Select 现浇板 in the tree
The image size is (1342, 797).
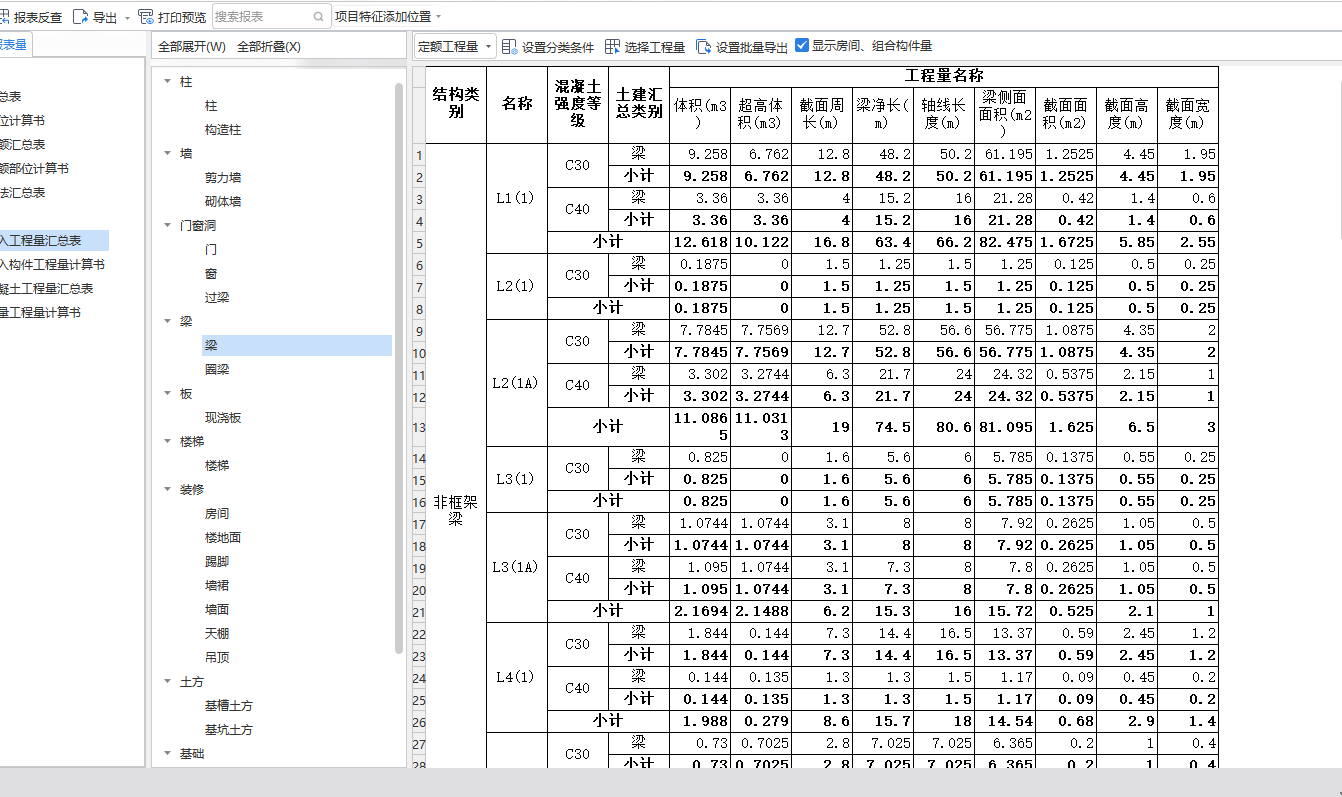click(223, 418)
